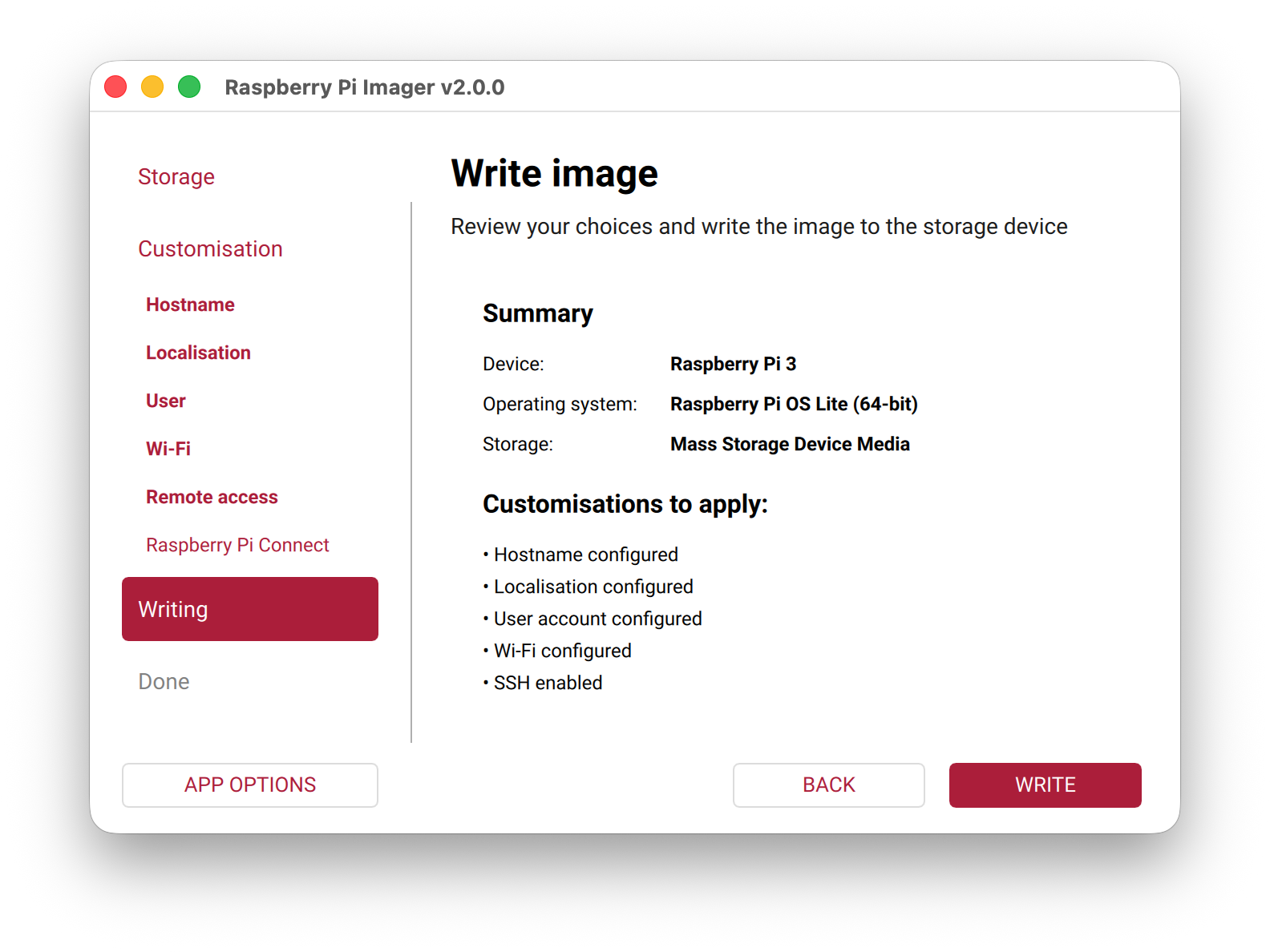1270x952 pixels.
Task: Click the Mass Storage Device Media value
Action: click(790, 444)
